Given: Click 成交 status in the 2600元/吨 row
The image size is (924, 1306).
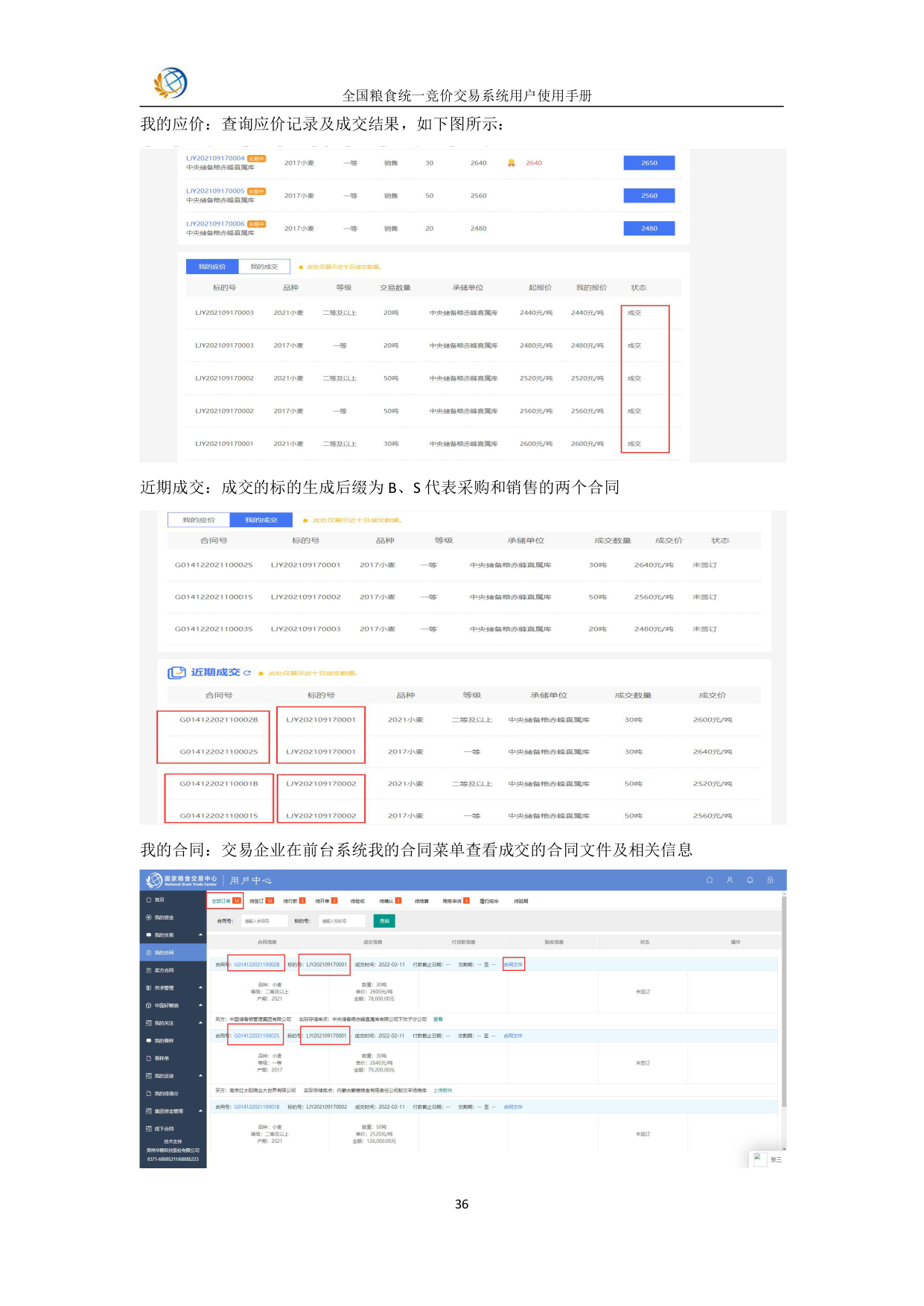Looking at the screenshot, I should [634, 444].
